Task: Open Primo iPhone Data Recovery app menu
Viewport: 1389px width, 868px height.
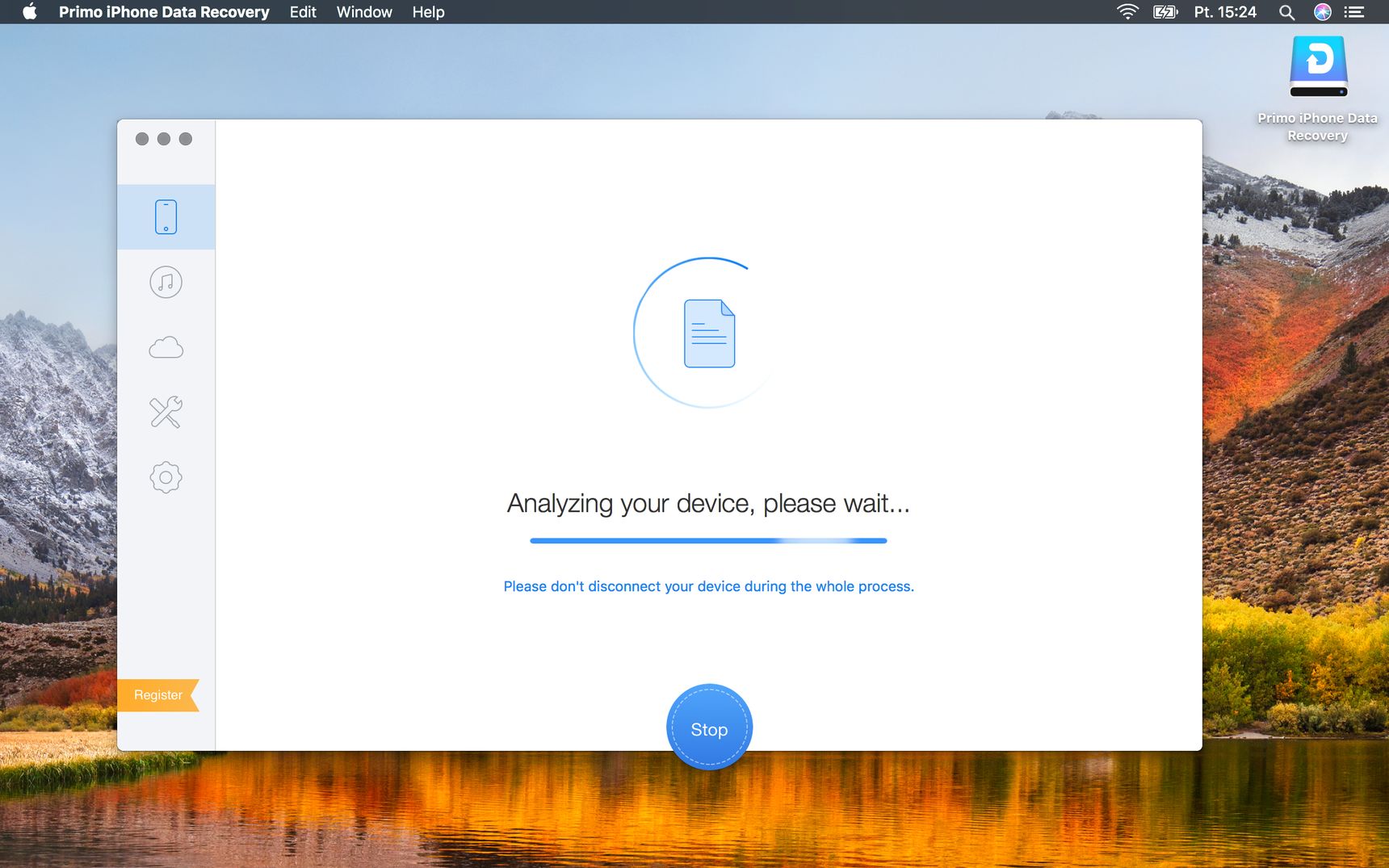Action: coord(164,12)
